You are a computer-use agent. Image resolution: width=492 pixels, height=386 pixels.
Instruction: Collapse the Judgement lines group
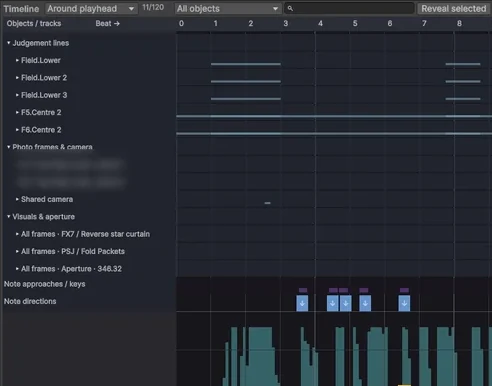point(9,43)
